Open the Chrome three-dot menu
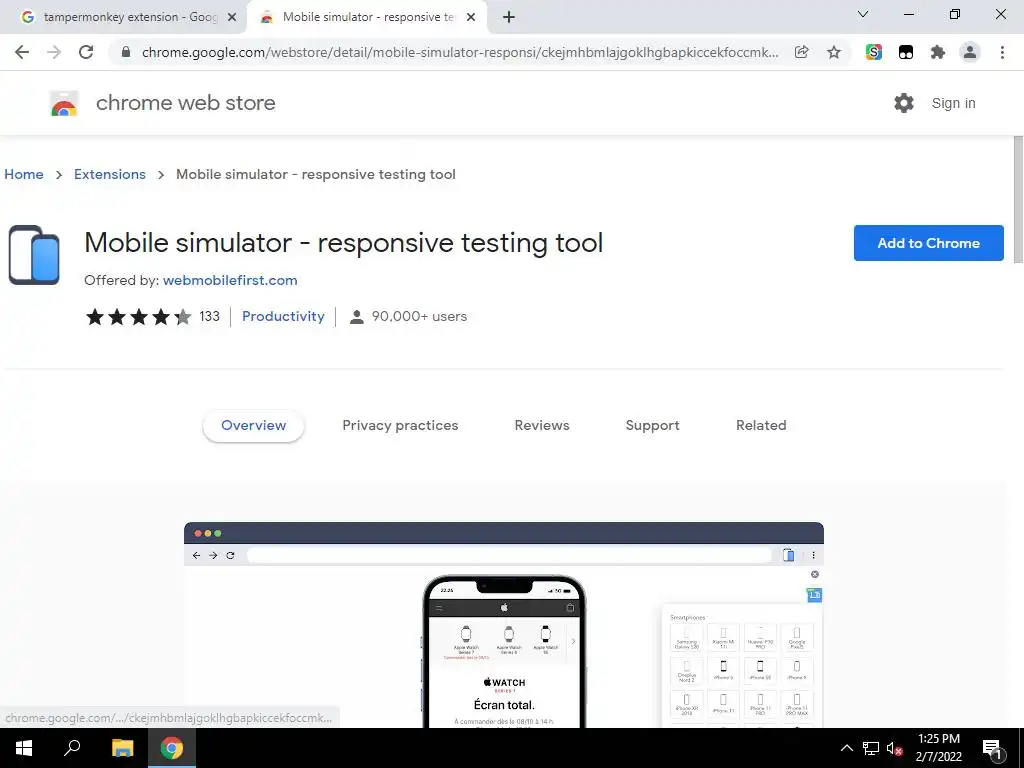This screenshot has width=1024, height=768. tap(1002, 52)
